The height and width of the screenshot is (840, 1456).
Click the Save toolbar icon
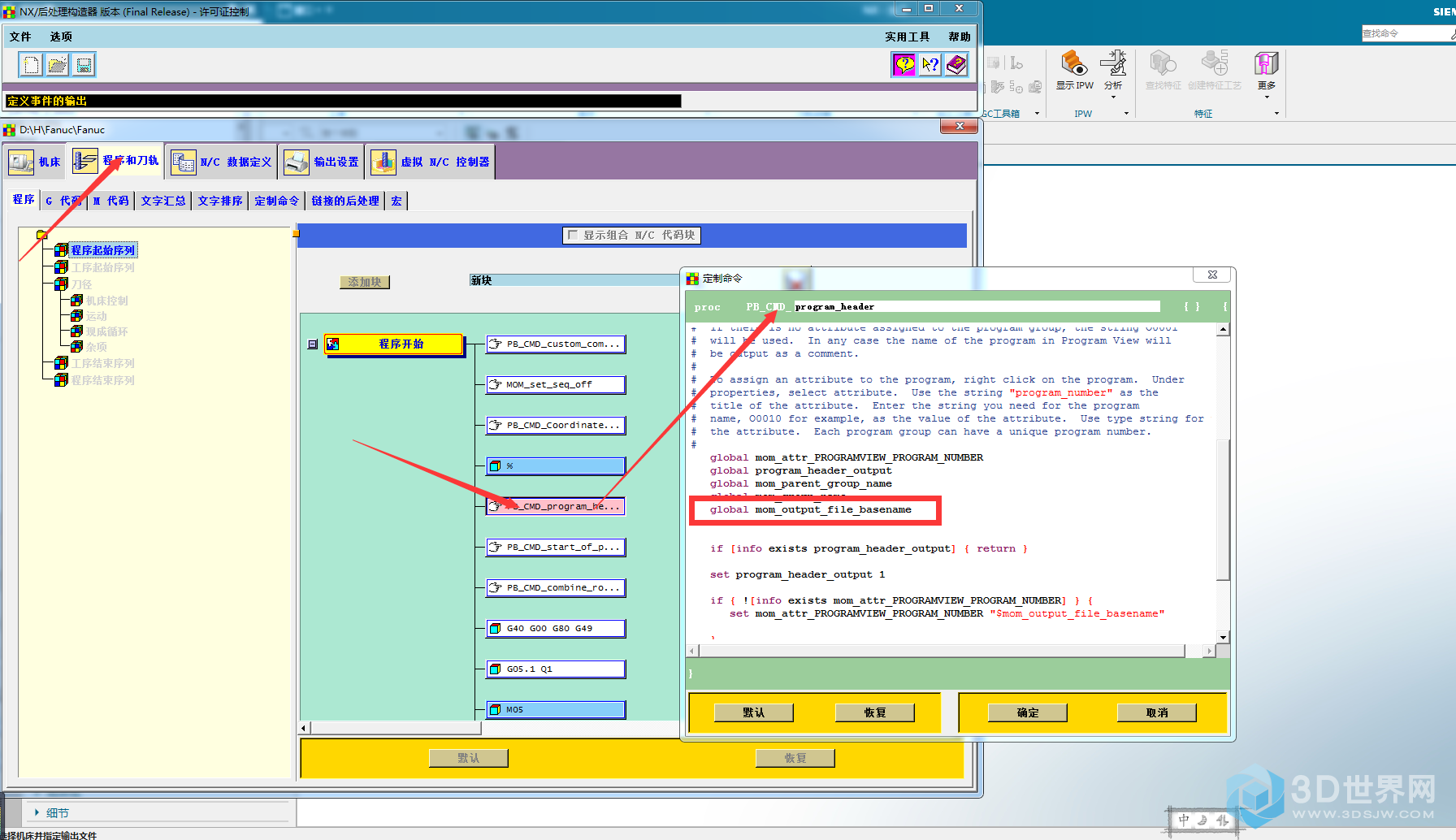click(84, 65)
